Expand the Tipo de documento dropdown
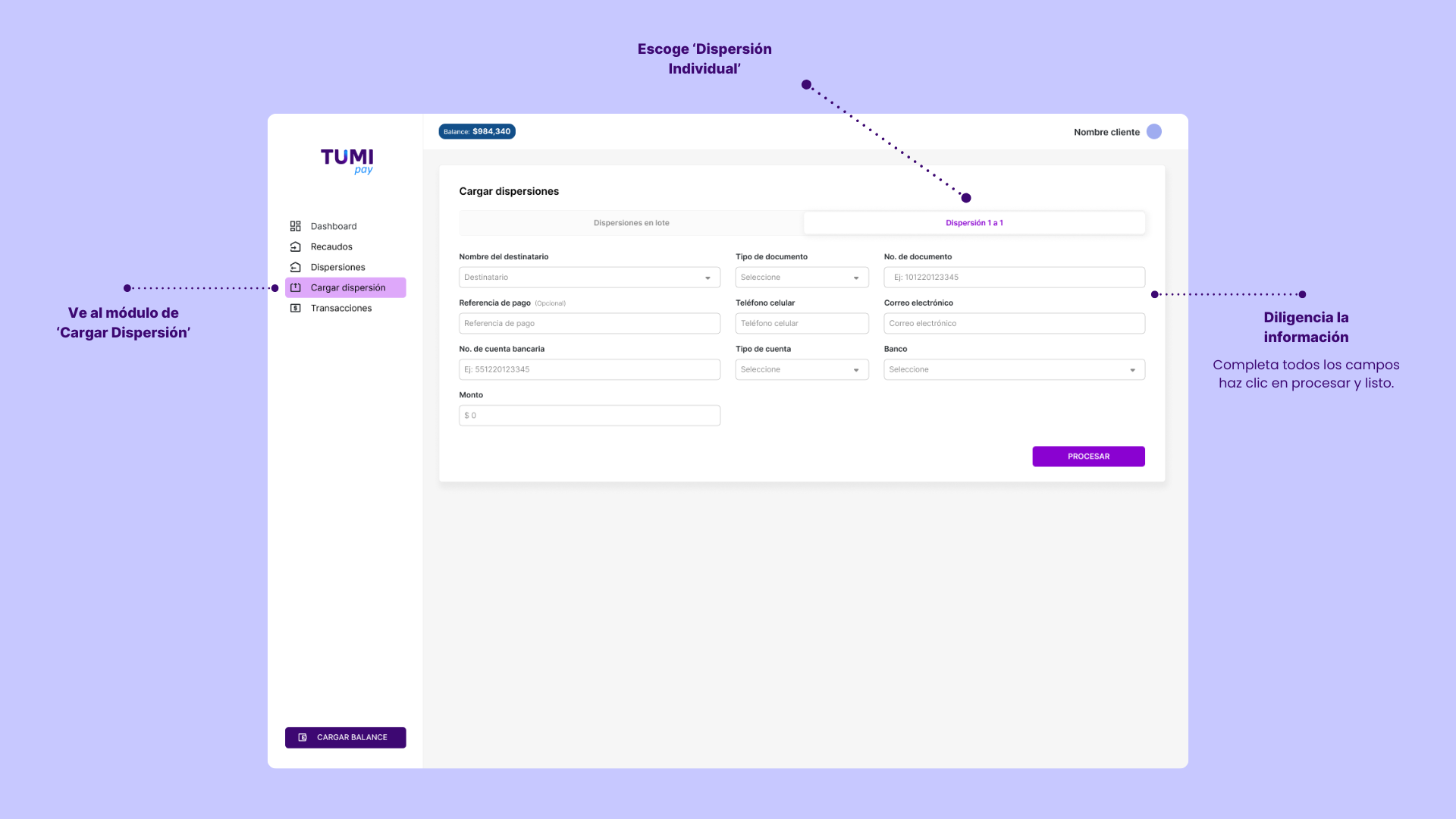 point(802,278)
